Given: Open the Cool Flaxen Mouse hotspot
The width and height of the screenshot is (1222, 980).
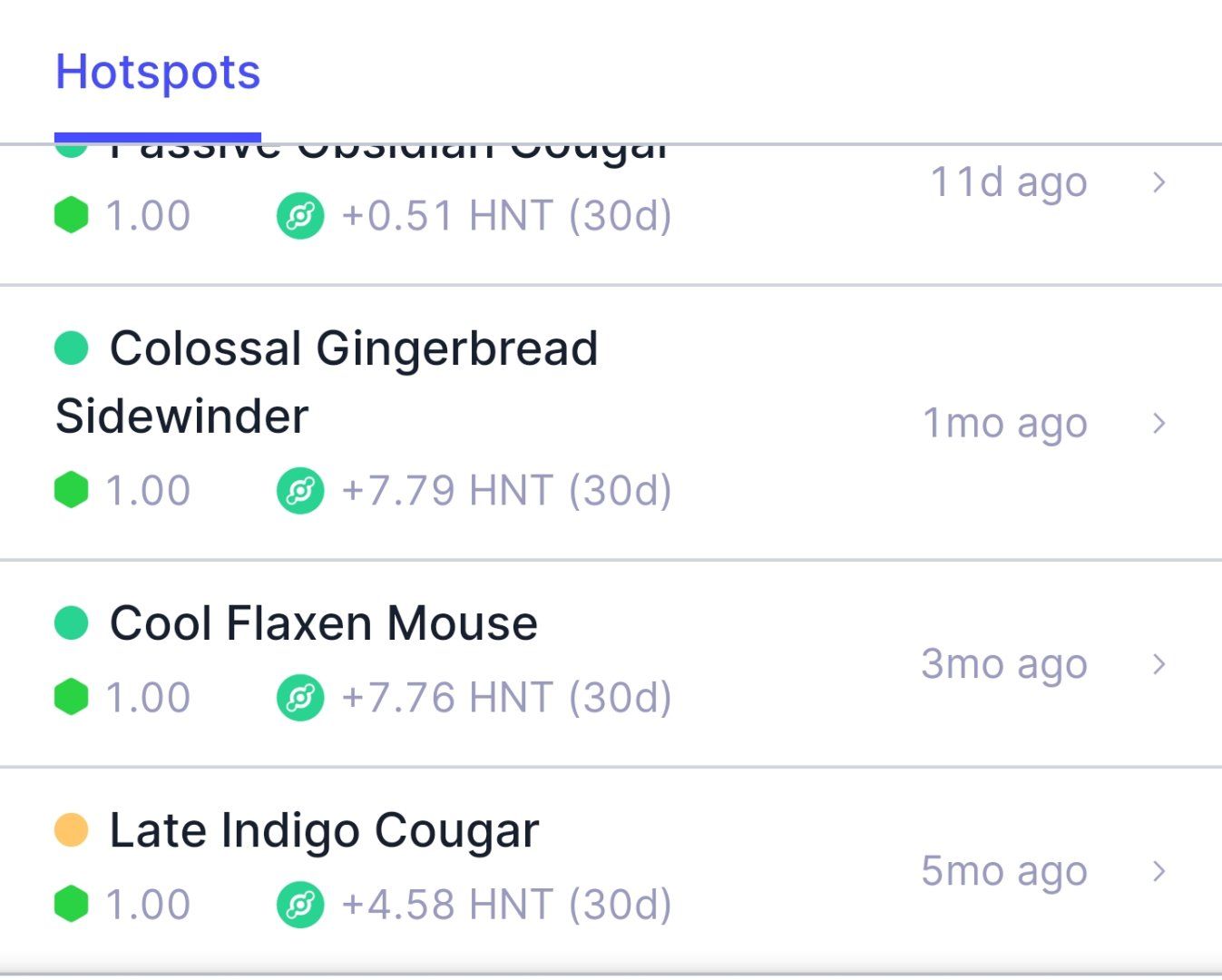Looking at the screenshot, I should tap(323, 624).
